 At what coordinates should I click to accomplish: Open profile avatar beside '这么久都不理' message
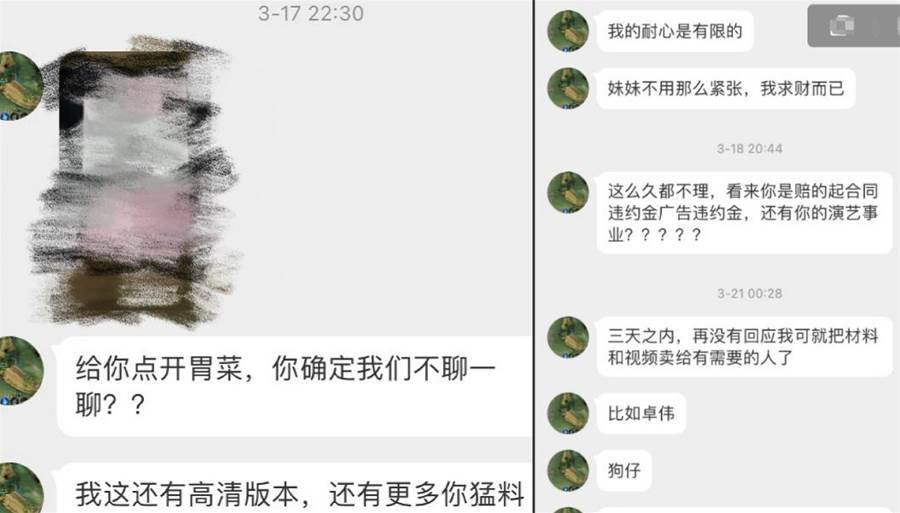[568, 192]
